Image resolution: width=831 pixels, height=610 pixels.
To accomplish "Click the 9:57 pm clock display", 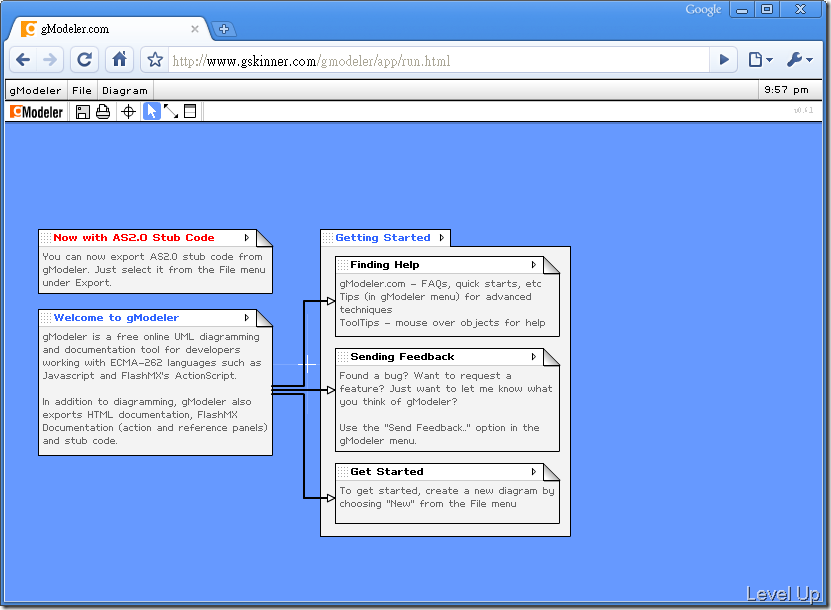I will coord(786,90).
